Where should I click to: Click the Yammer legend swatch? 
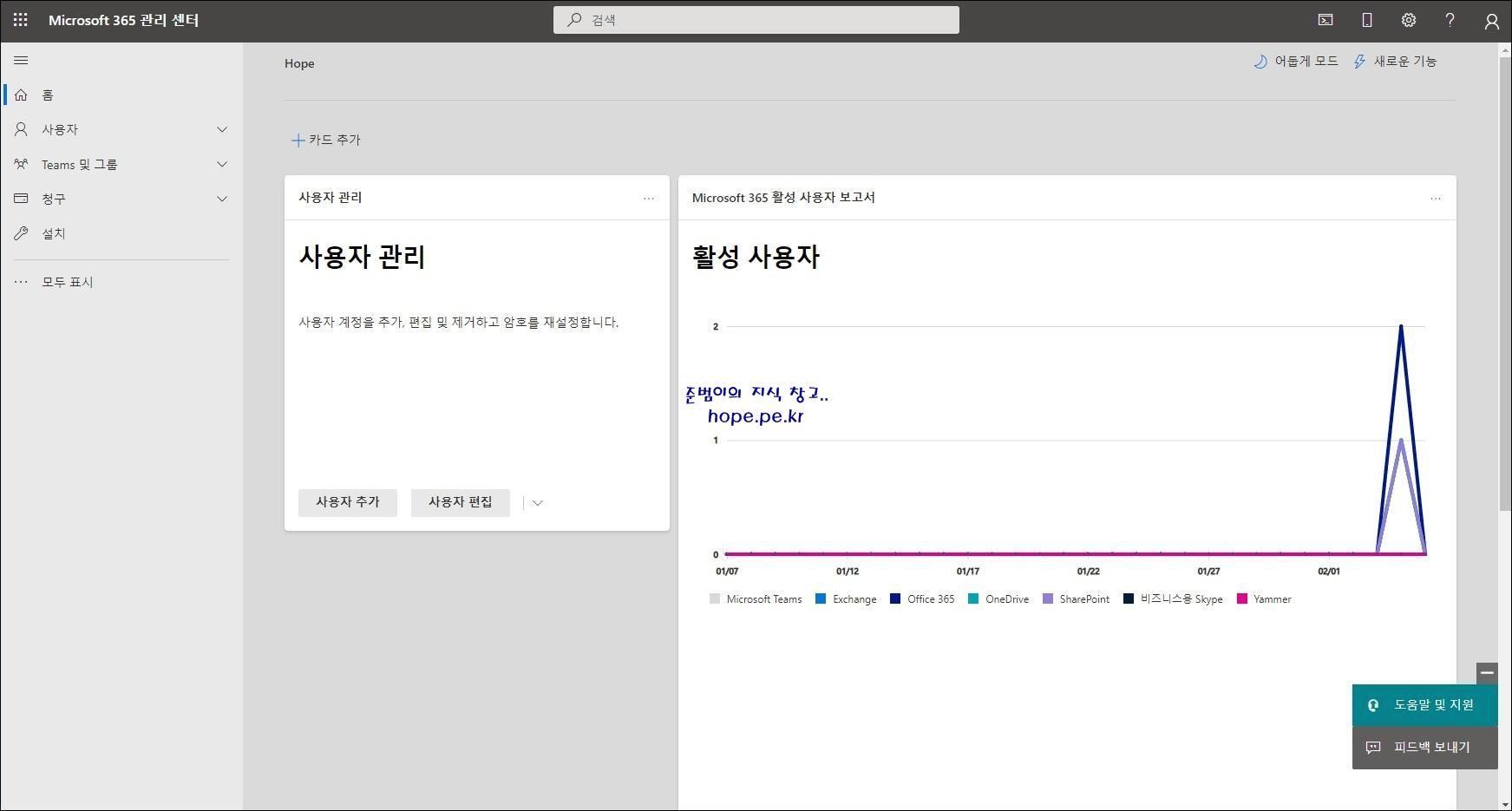[x=1242, y=598]
